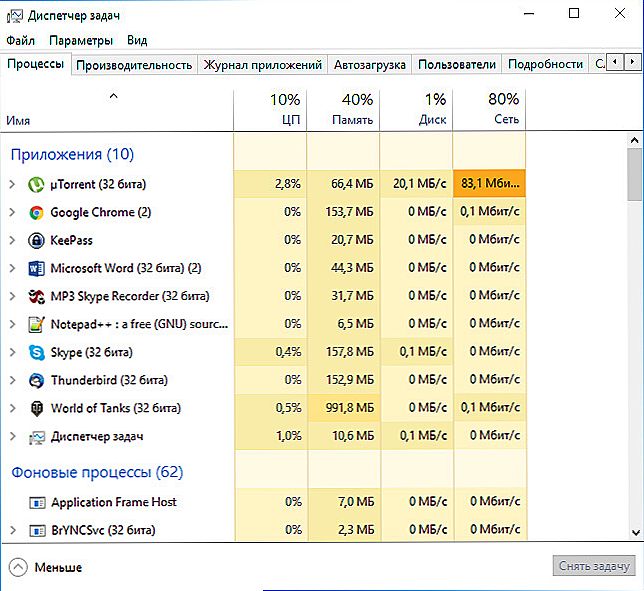This screenshot has height=591, width=644.
Task: Click the Application Frame Host icon
Action: (x=37, y=502)
